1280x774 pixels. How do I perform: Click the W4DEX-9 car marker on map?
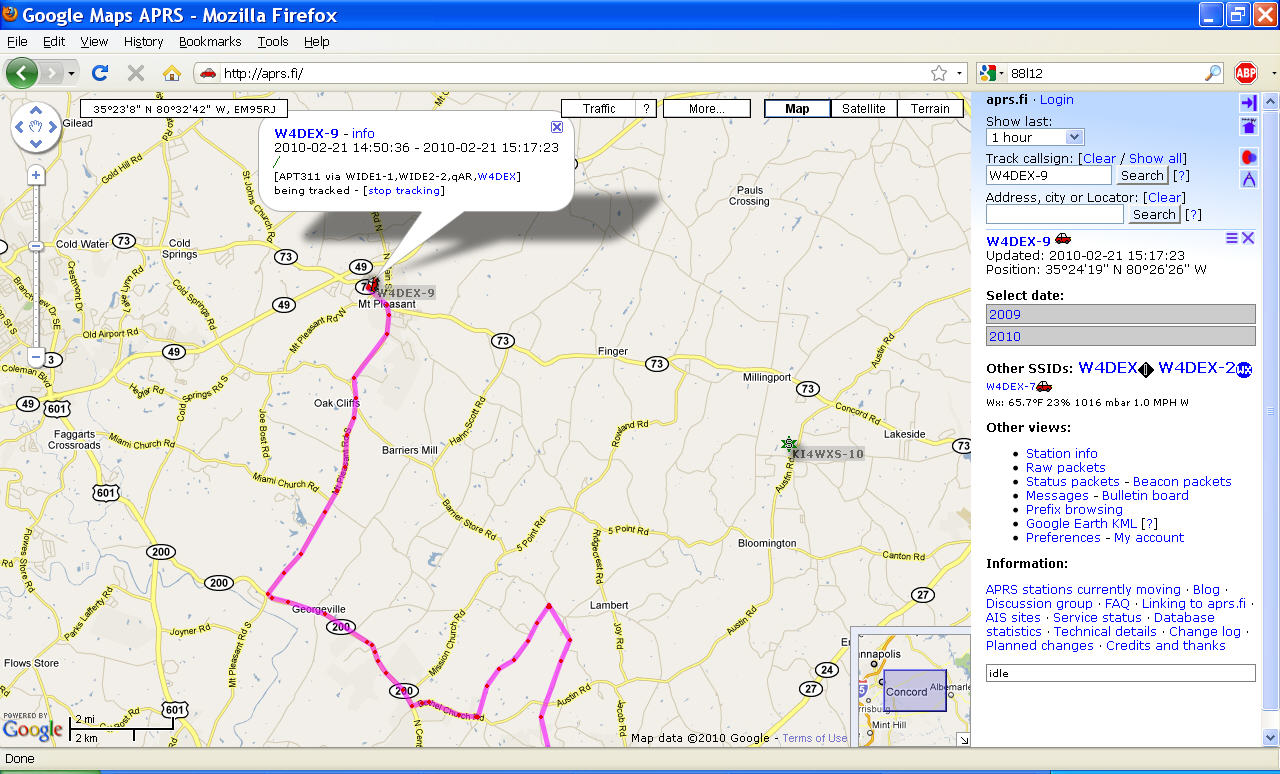(x=373, y=285)
